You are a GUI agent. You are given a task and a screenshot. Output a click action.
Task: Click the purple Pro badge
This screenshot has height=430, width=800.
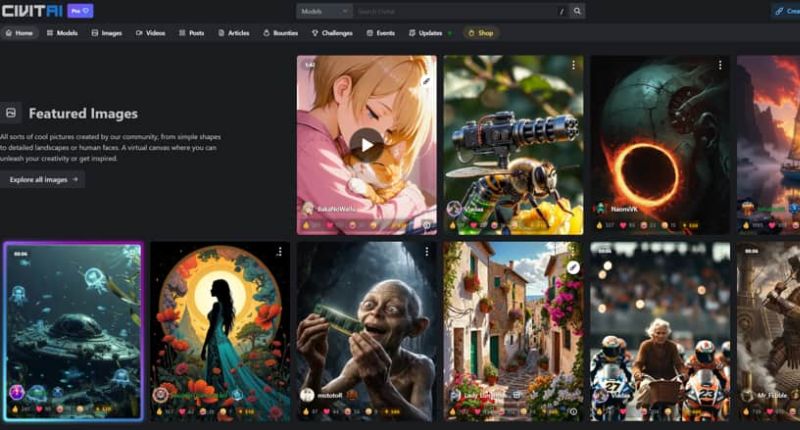(x=80, y=11)
